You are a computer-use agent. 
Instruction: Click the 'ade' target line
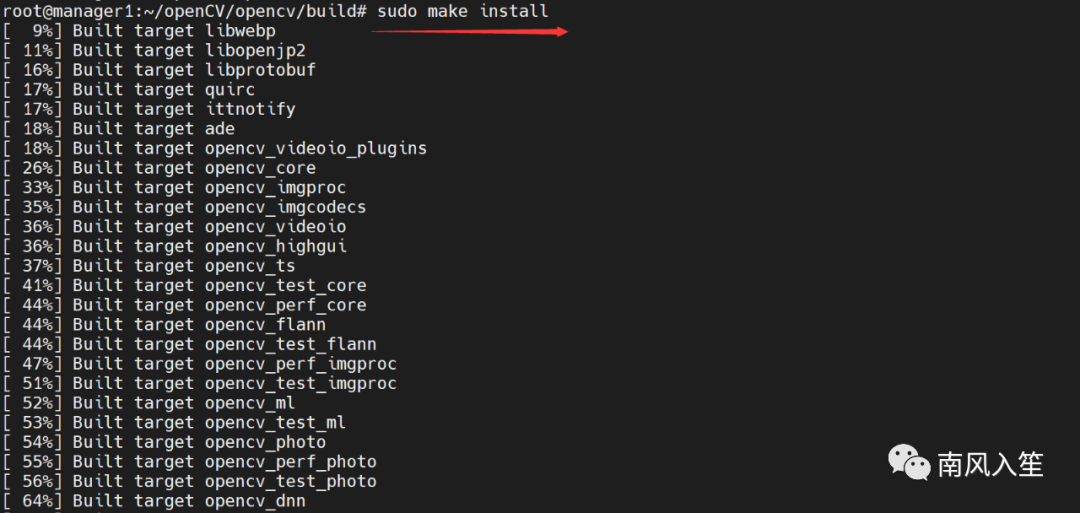(x=120, y=129)
